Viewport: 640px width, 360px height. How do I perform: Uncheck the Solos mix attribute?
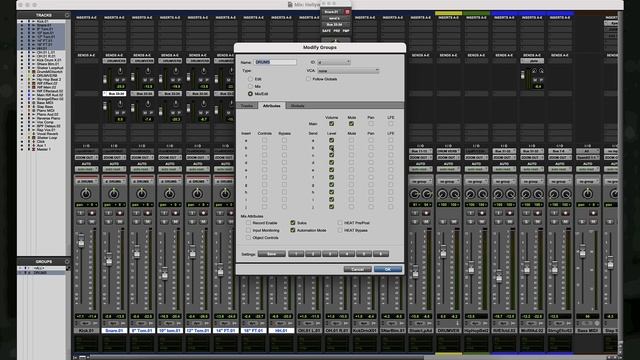[293, 223]
